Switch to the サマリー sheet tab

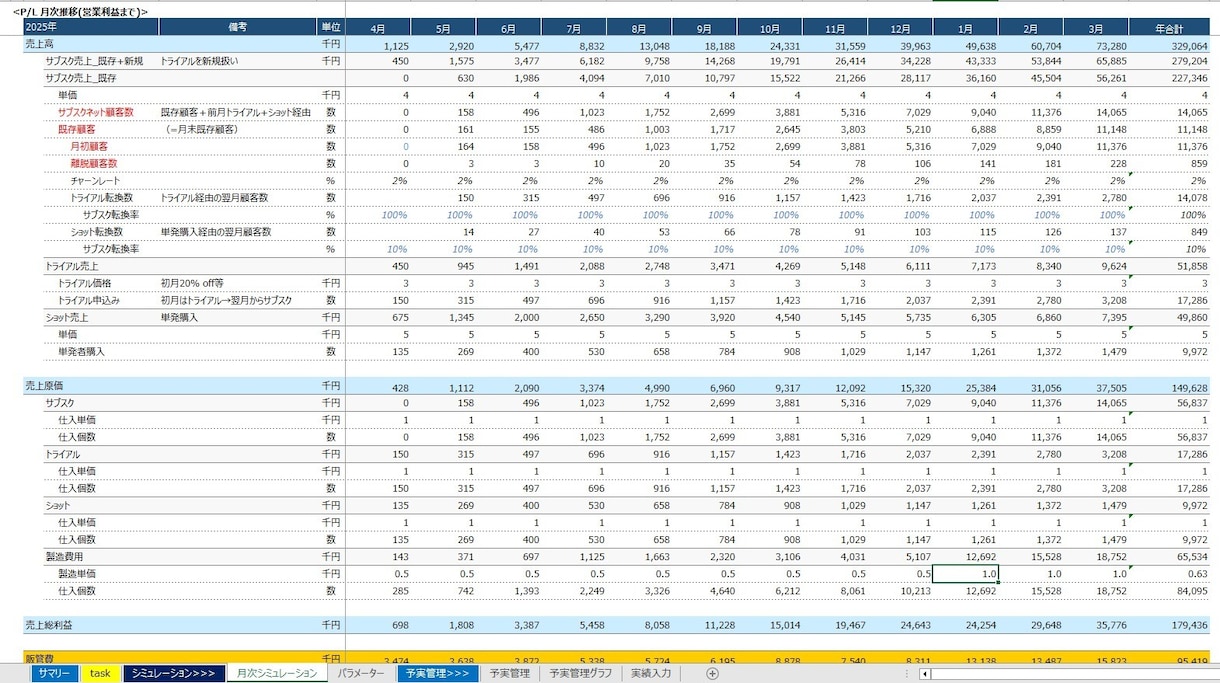[53, 674]
